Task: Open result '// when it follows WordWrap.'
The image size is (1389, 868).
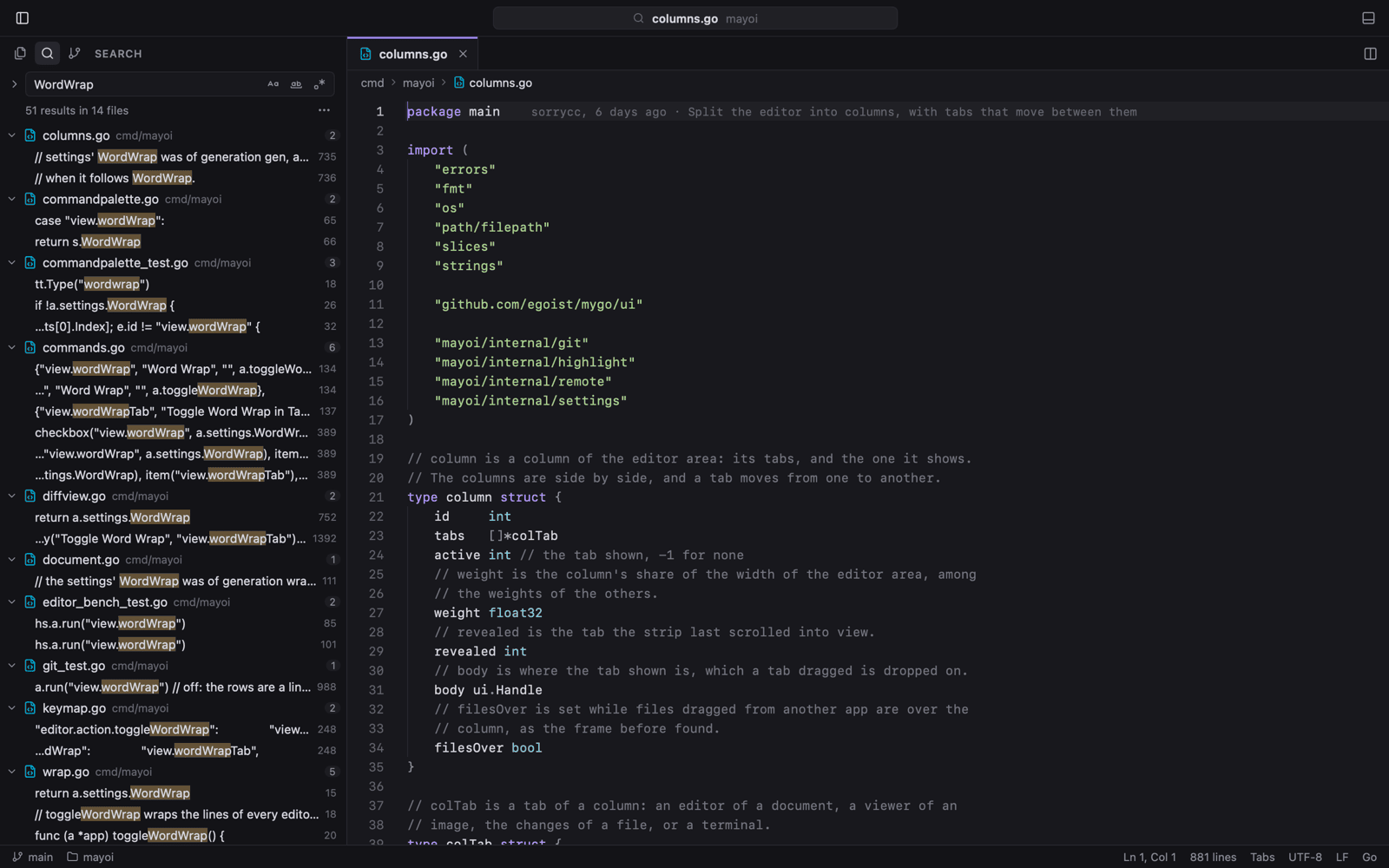Action: [x=174, y=178]
